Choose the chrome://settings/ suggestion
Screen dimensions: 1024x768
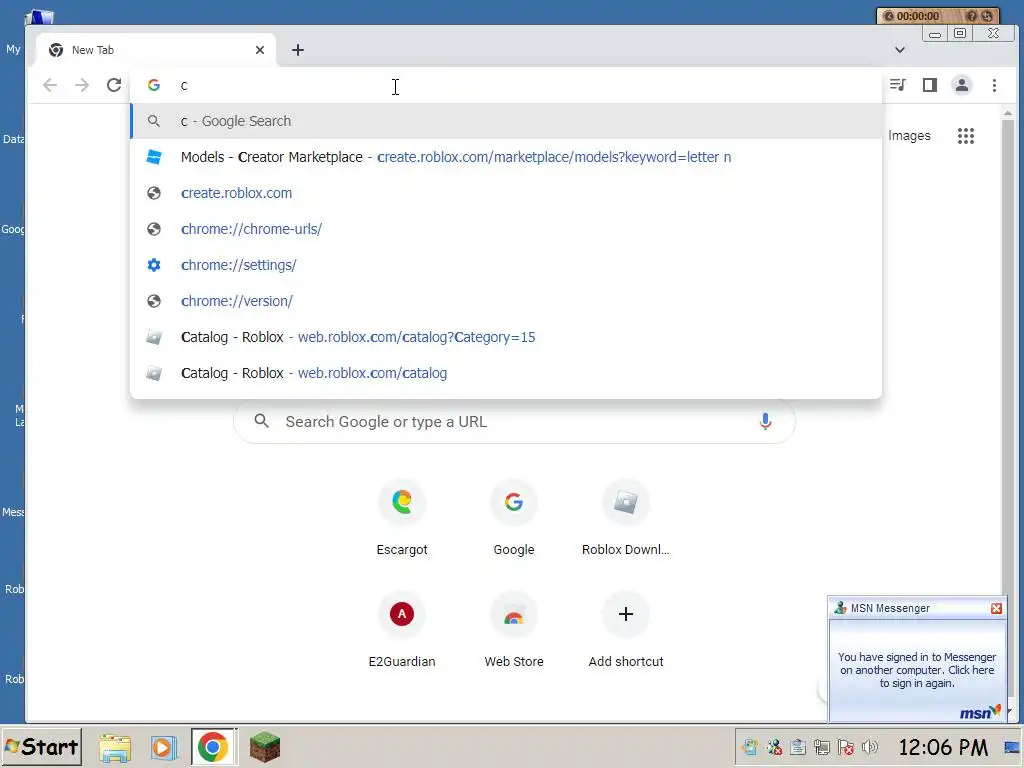(x=506, y=264)
